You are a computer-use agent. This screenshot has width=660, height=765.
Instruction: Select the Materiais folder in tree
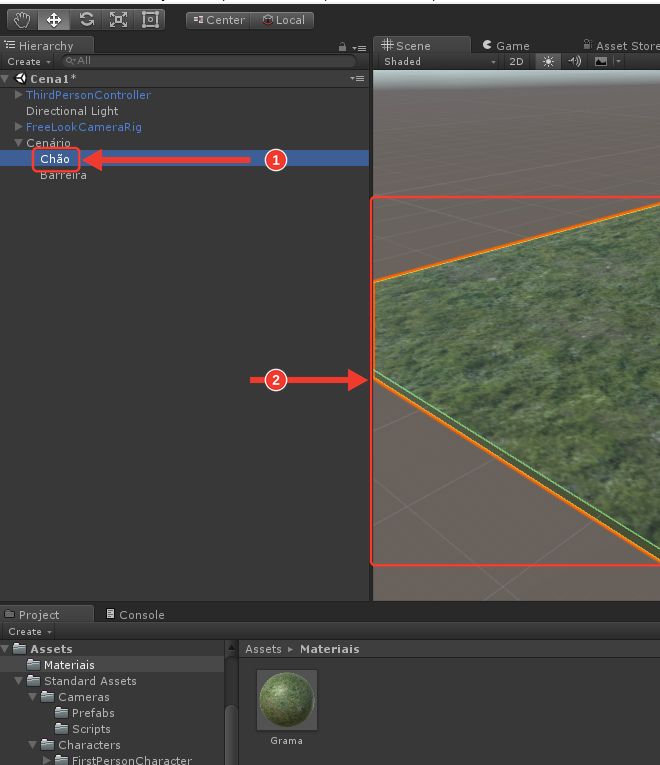coord(69,664)
